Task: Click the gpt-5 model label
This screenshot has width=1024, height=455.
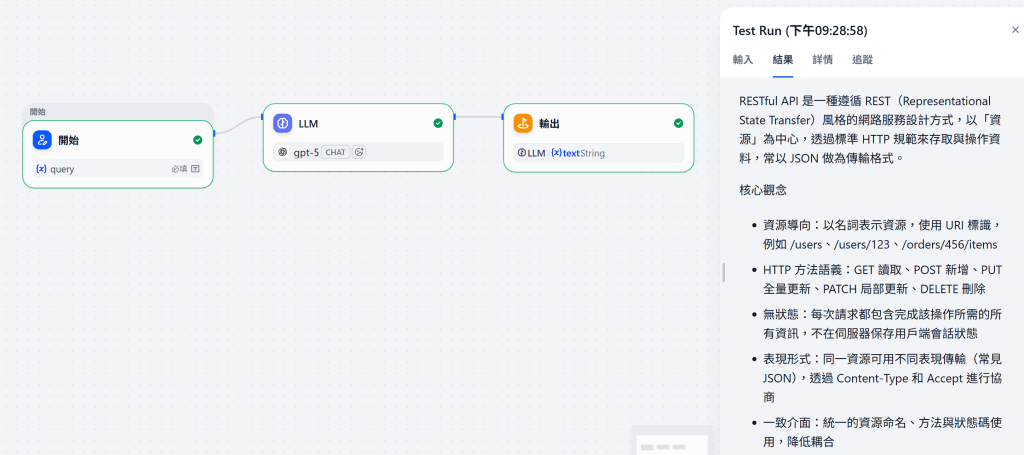Action: coord(306,152)
